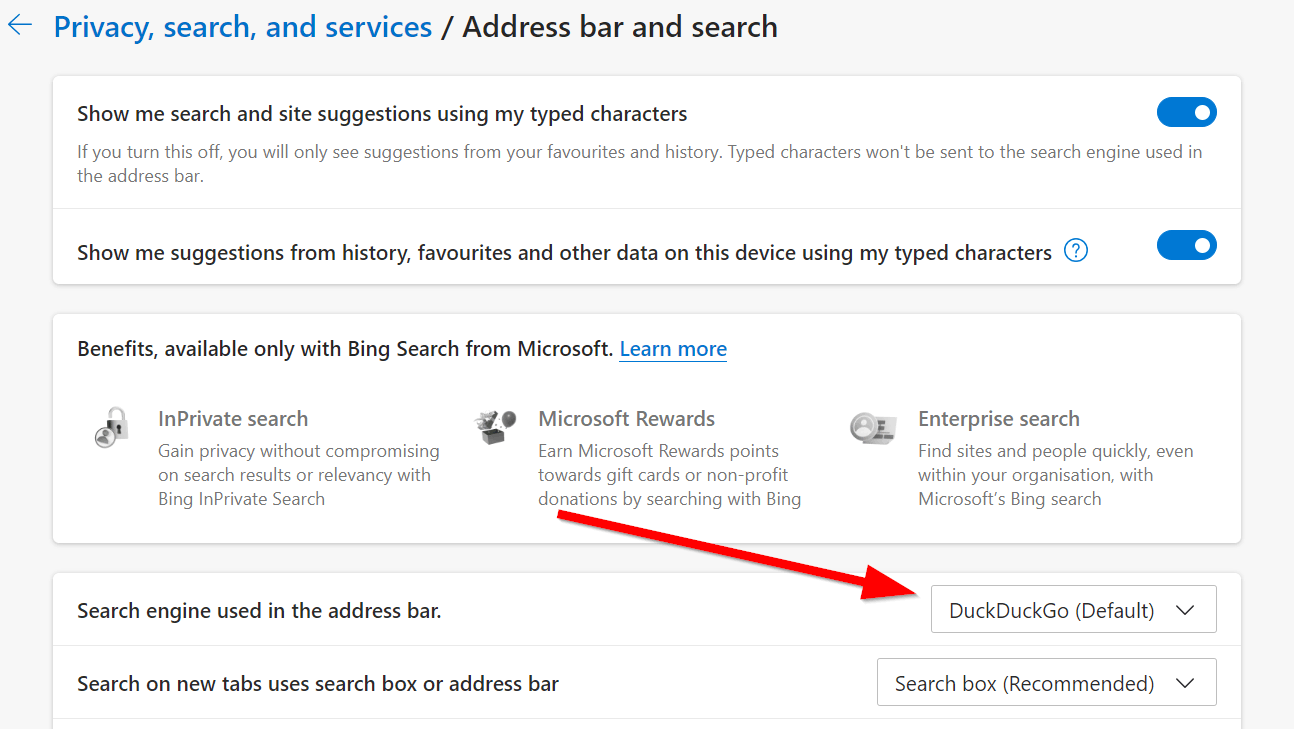The image size is (1294, 729).
Task: Click 'Benefits, available only with Bing Search' text
Action: pyautogui.click(x=345, y=349)
